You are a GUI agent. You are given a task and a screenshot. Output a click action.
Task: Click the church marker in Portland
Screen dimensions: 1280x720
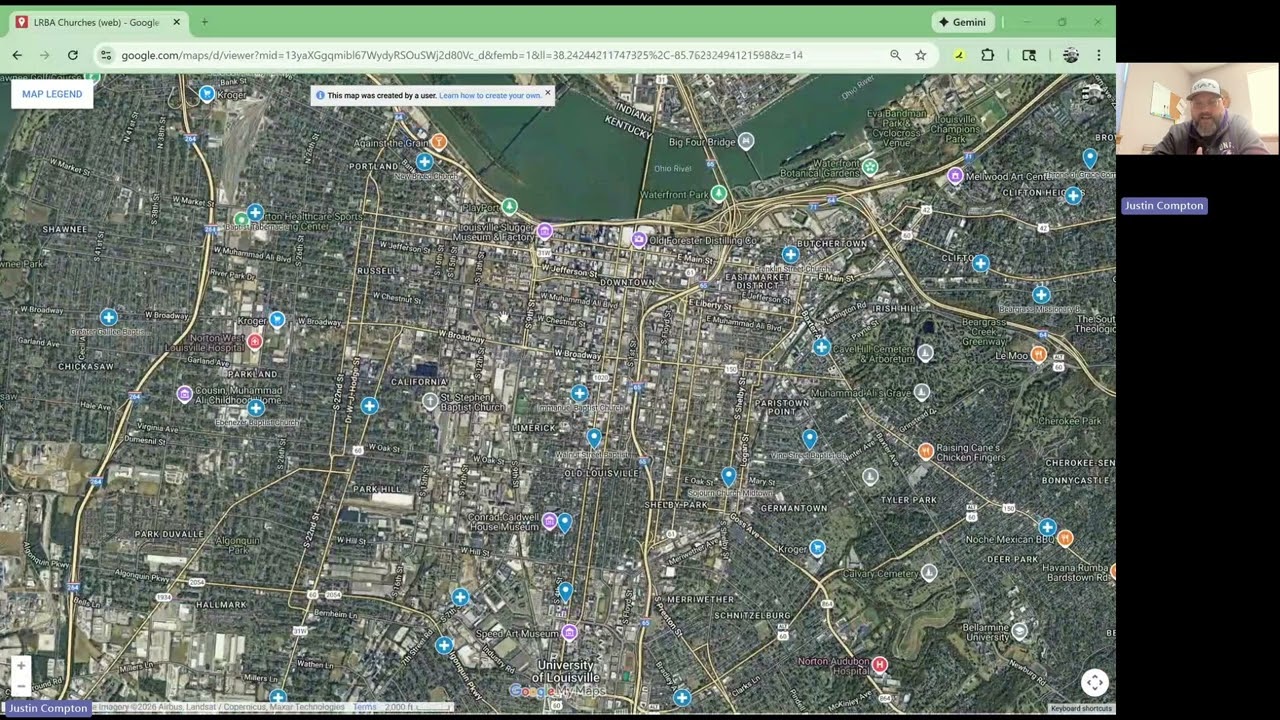click(x=425, y=161)
